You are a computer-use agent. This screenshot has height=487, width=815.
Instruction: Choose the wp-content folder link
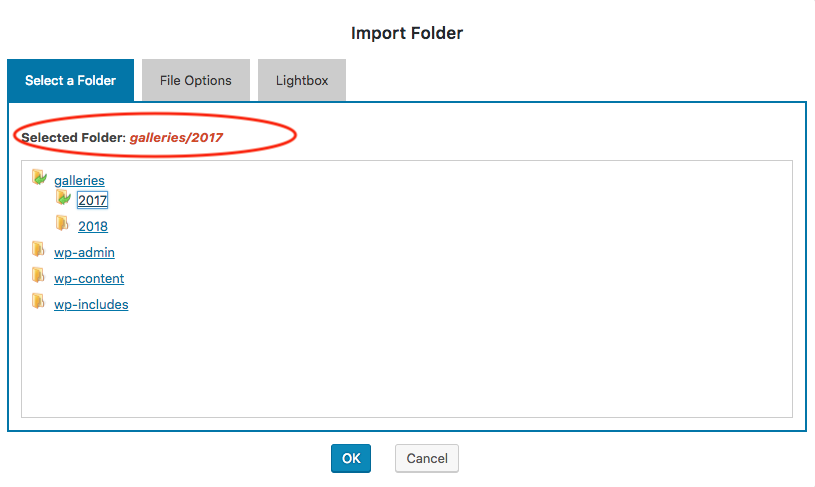(89, 279)
